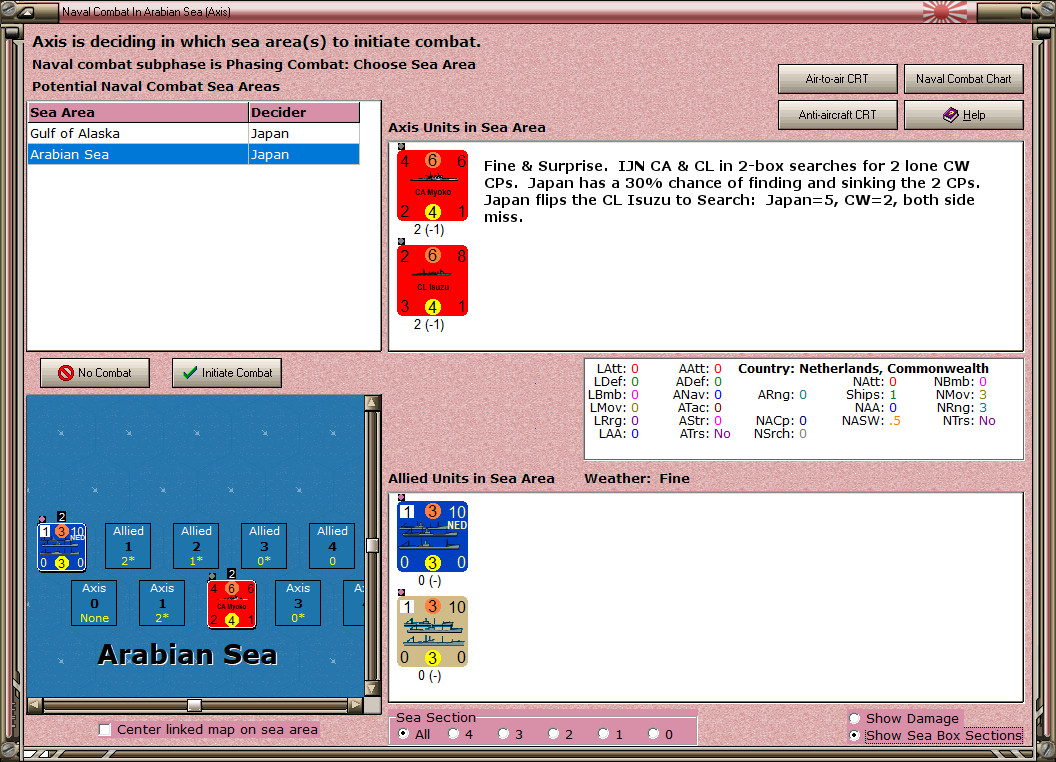This screenshot has width=1056, height=762.
Task: Open the Anti-aircraft CRT chart
Action: click(837, 115)
